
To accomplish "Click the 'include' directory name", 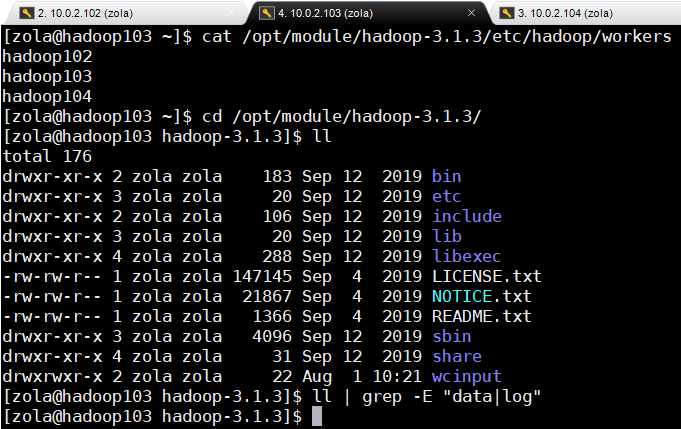I will click(x=467, y=216).
